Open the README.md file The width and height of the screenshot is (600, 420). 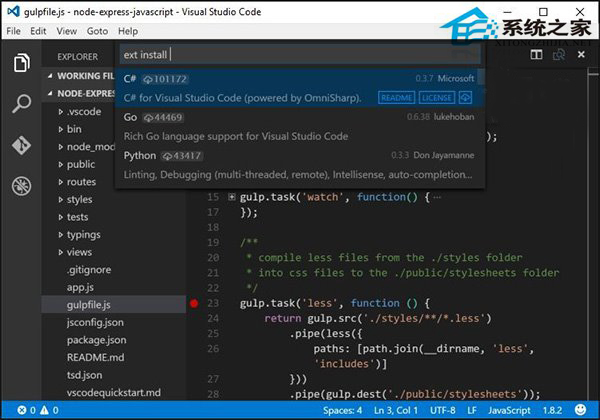tap(95, 358)
